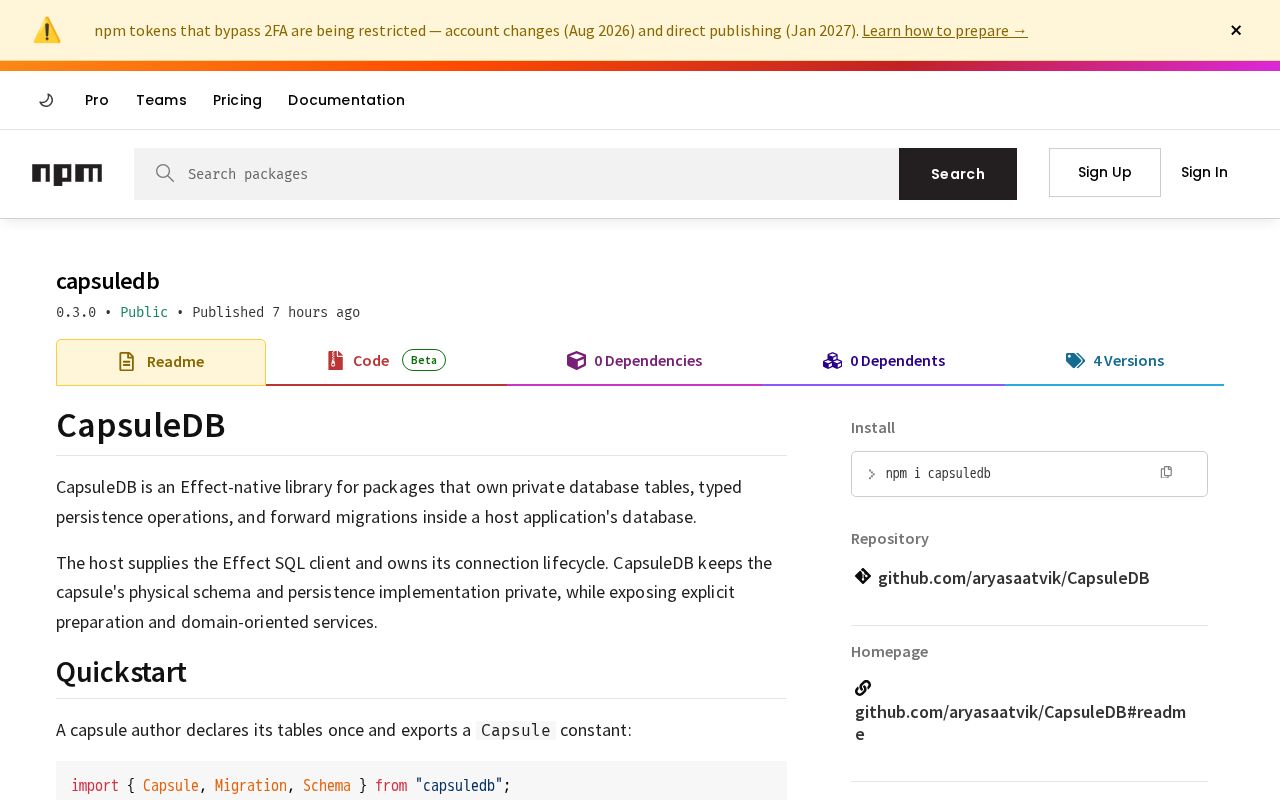Click the Homepage section label
Image resolution: width=1280 pixels, height=800 pixels.
(889, 651)
